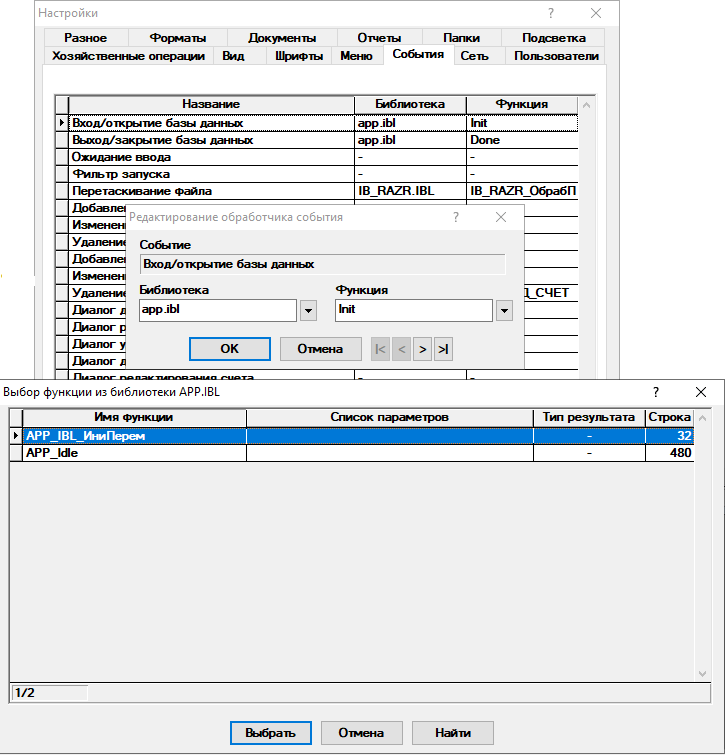The width and height of the screenshot is (725, 755).
Task: Click the Тип результата column header
Action: coord(589,417)
